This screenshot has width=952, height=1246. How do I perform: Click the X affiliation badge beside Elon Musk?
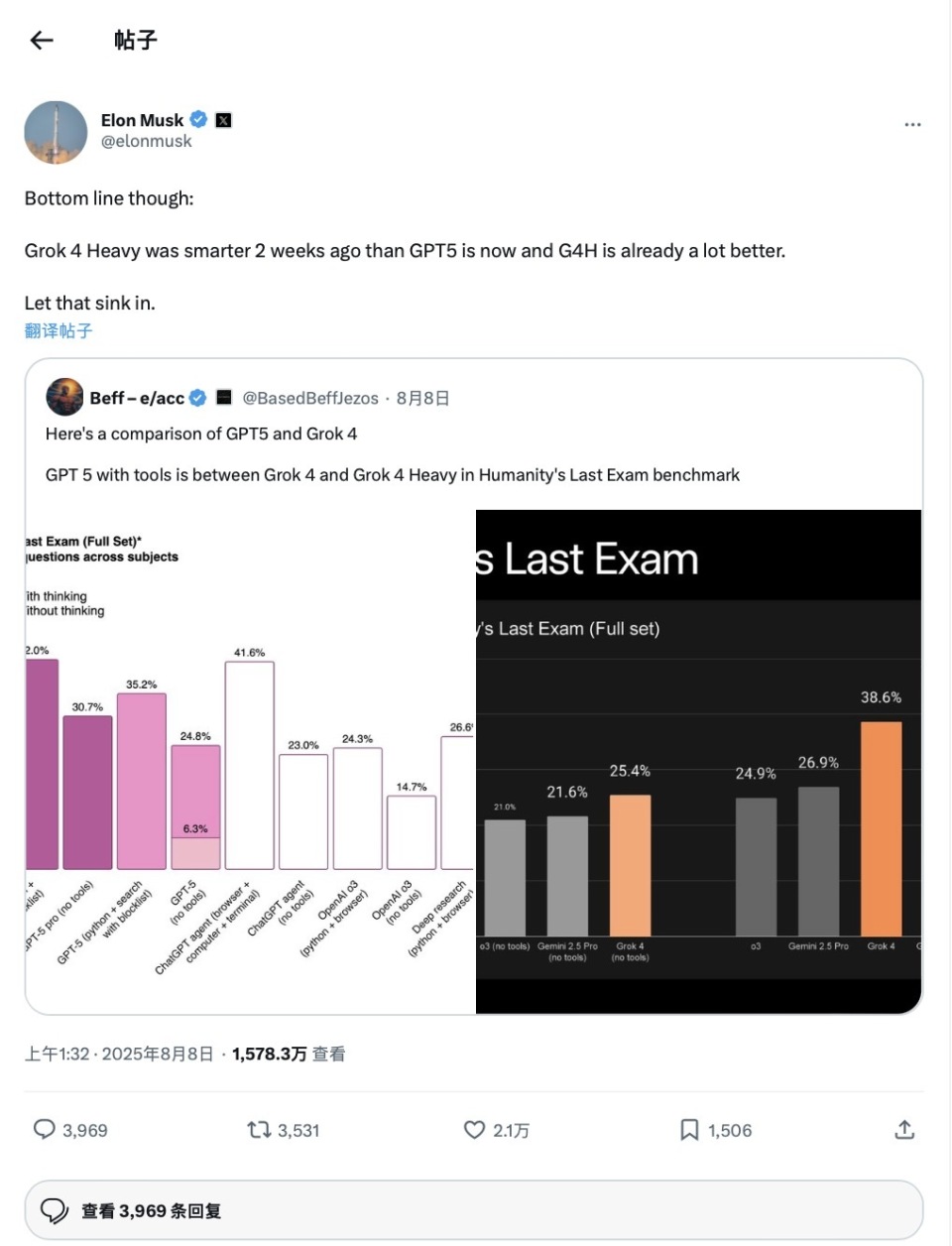pos(224,120)
